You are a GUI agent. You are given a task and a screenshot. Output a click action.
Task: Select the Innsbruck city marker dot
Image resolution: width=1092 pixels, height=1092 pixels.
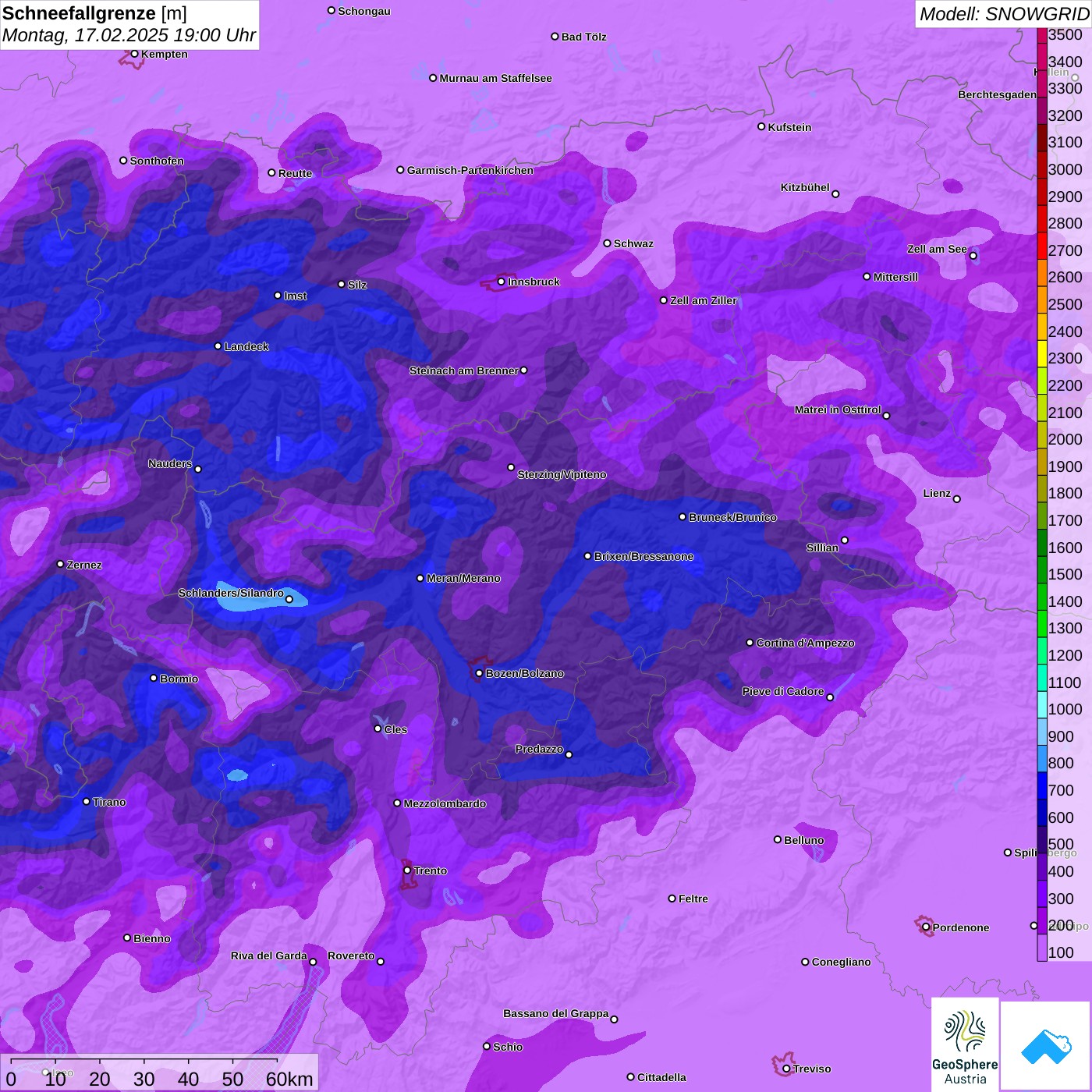[x=502, y=282]
